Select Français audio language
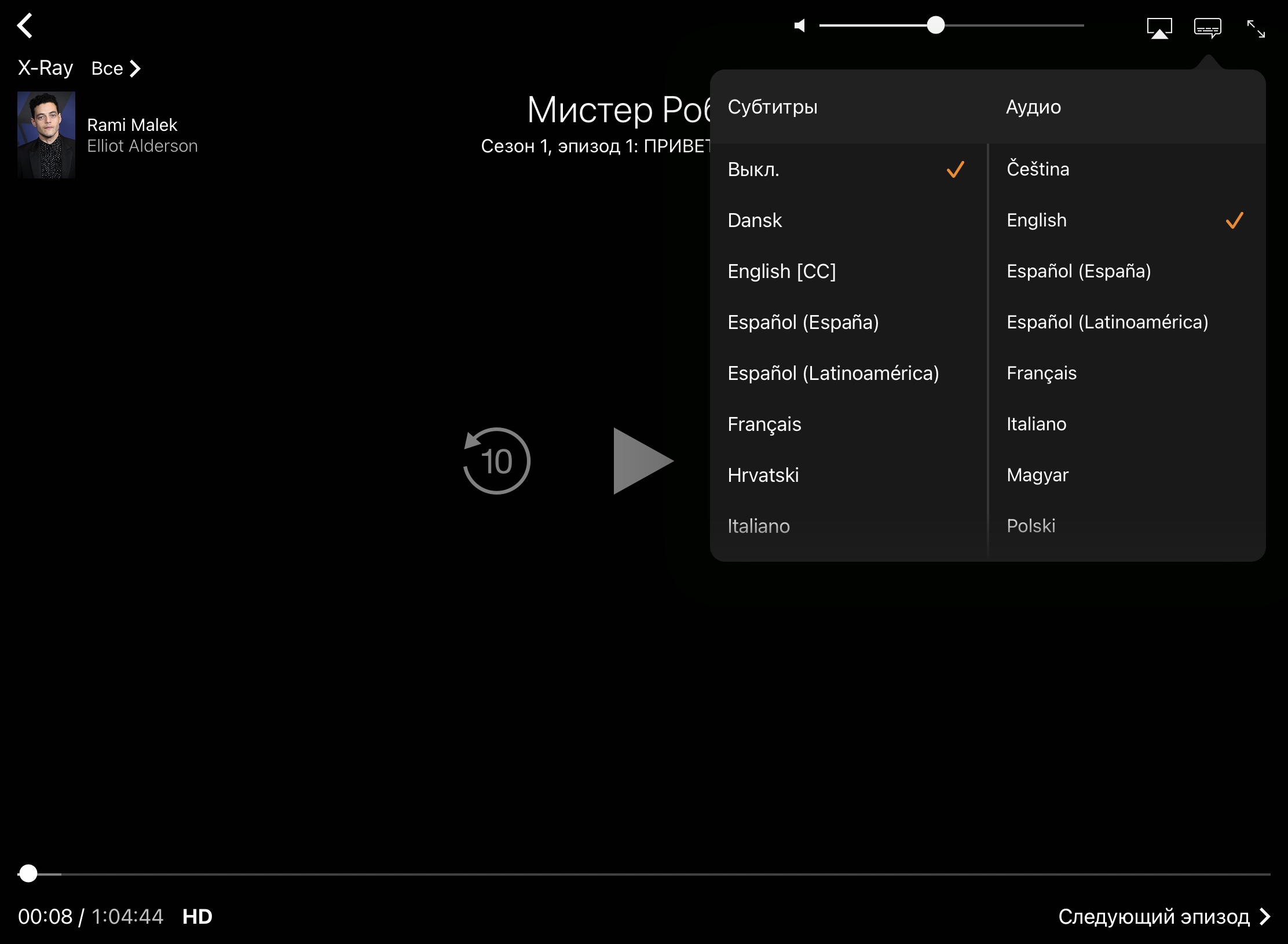This screenshot has height=944, width=1288. 1041,374
